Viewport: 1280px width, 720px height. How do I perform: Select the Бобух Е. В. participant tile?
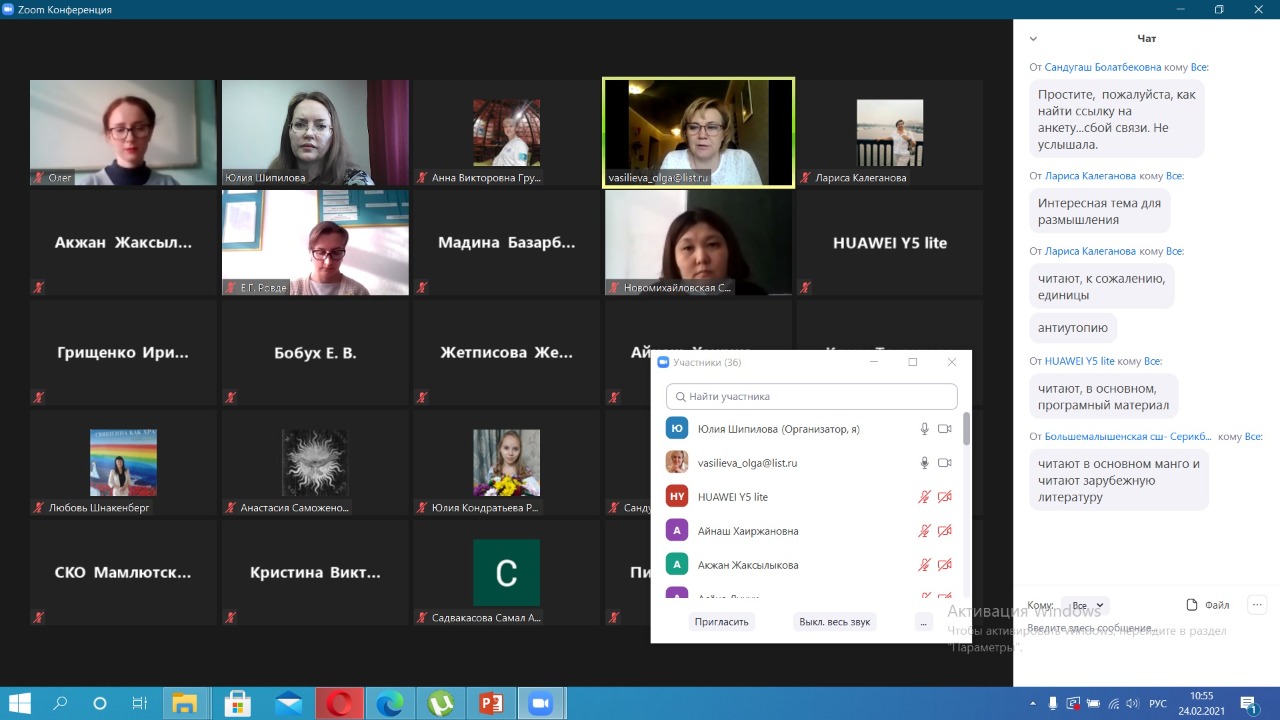point(315,352)
